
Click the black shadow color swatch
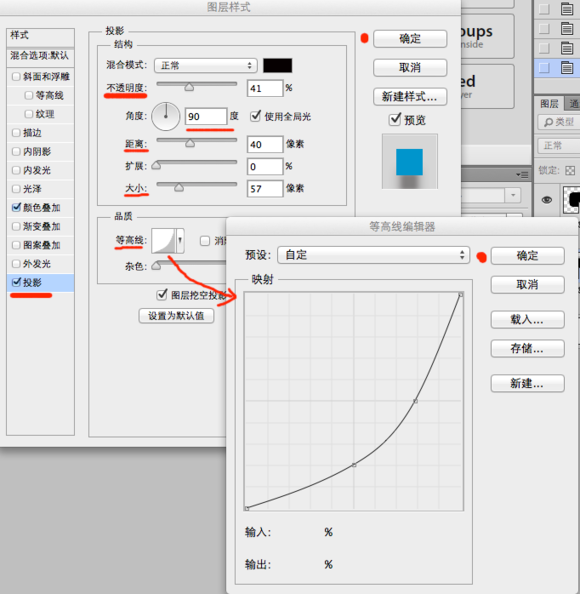278,66
